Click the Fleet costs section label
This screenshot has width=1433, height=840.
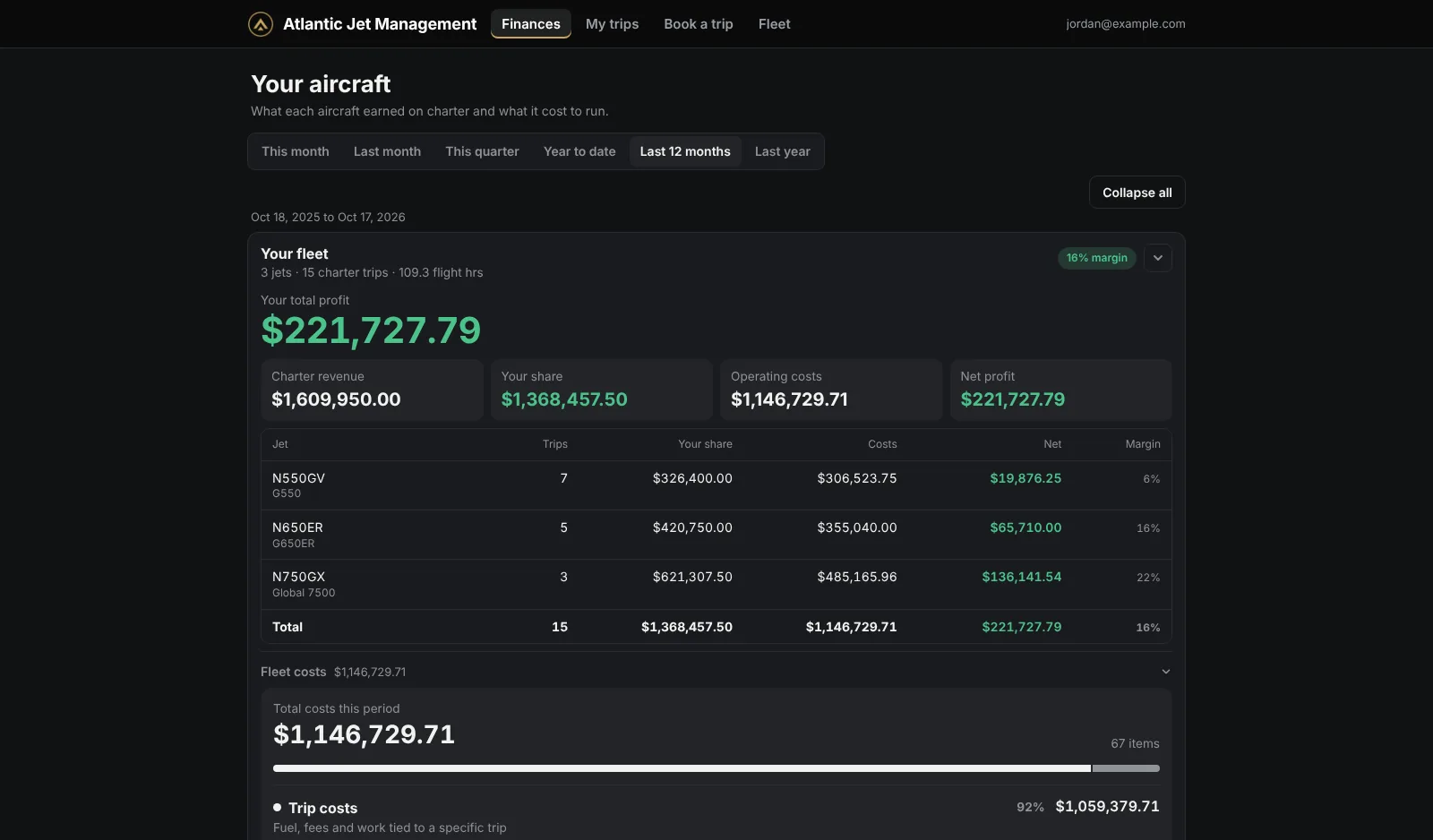coord(294,672)
